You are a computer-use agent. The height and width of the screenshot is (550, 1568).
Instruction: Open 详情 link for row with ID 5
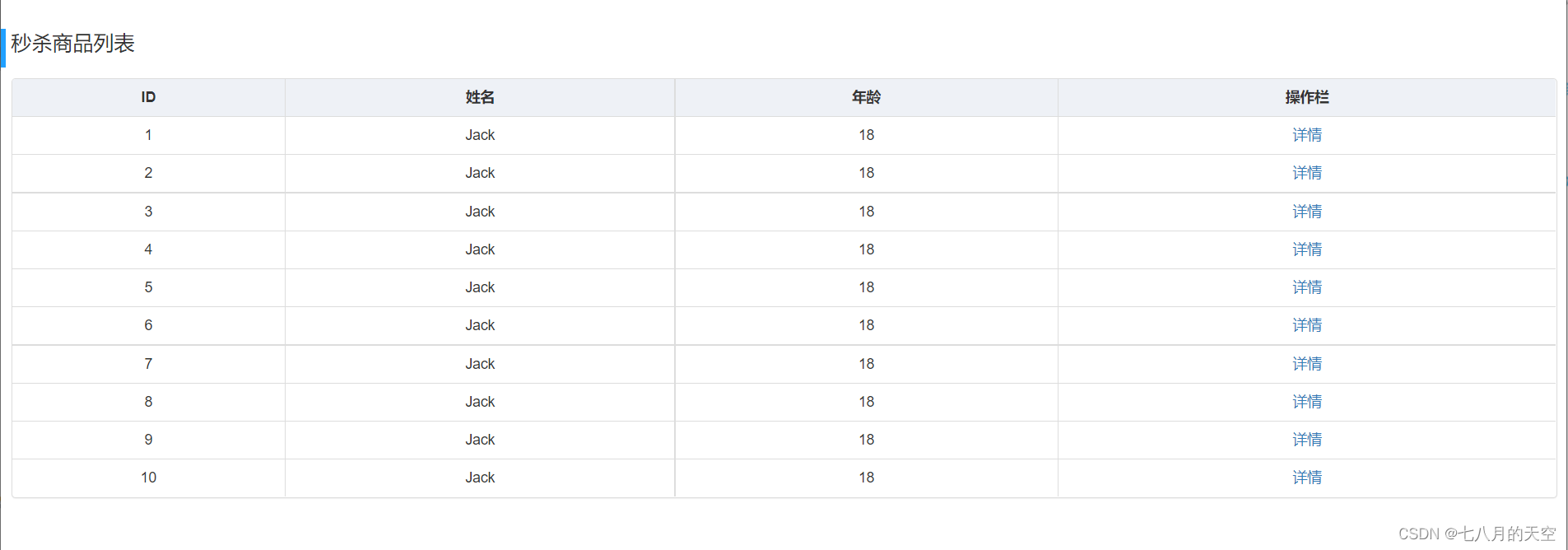[x=1306, y=287]
